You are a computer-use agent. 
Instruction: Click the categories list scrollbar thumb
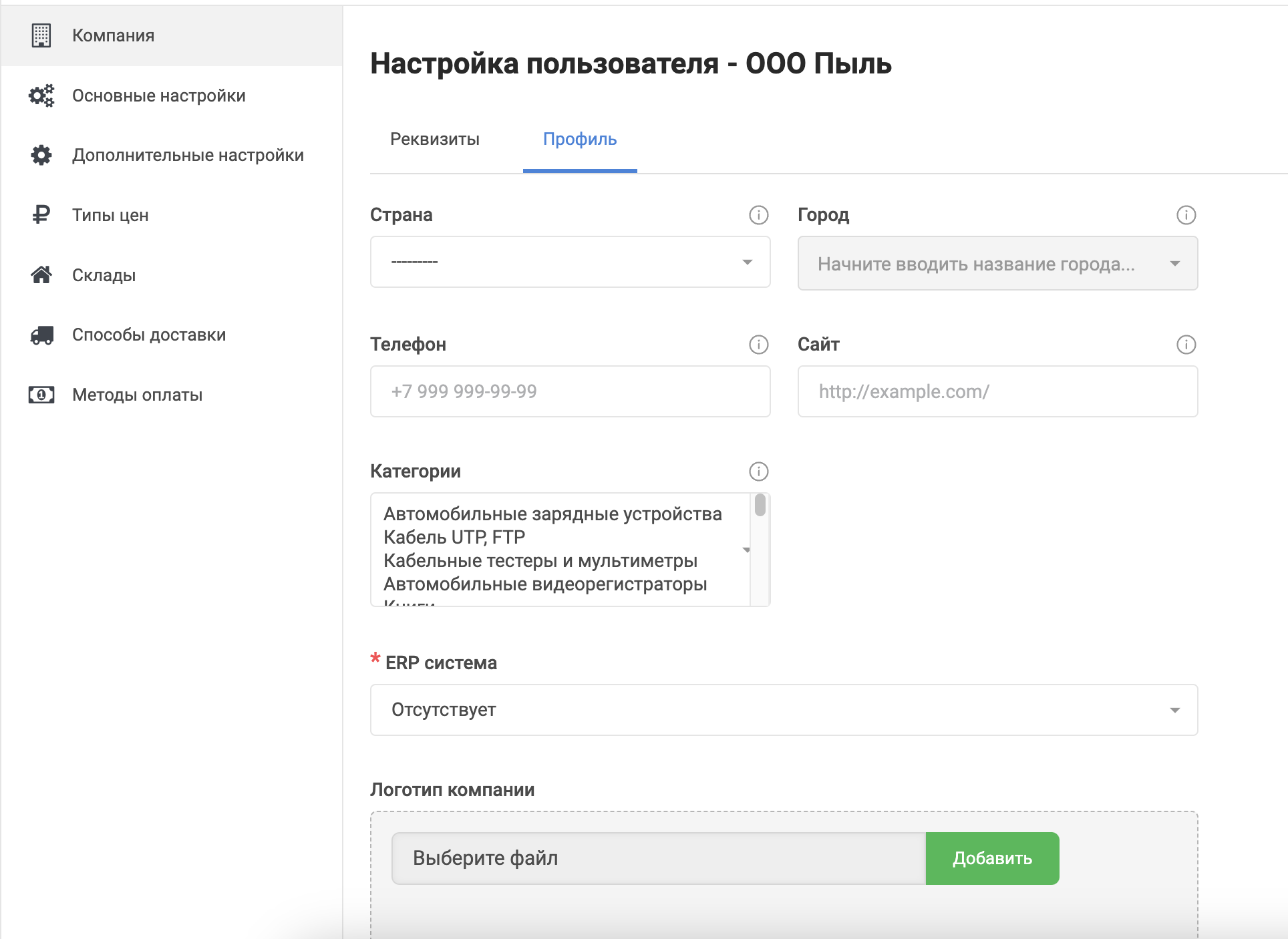click(760, 506)
